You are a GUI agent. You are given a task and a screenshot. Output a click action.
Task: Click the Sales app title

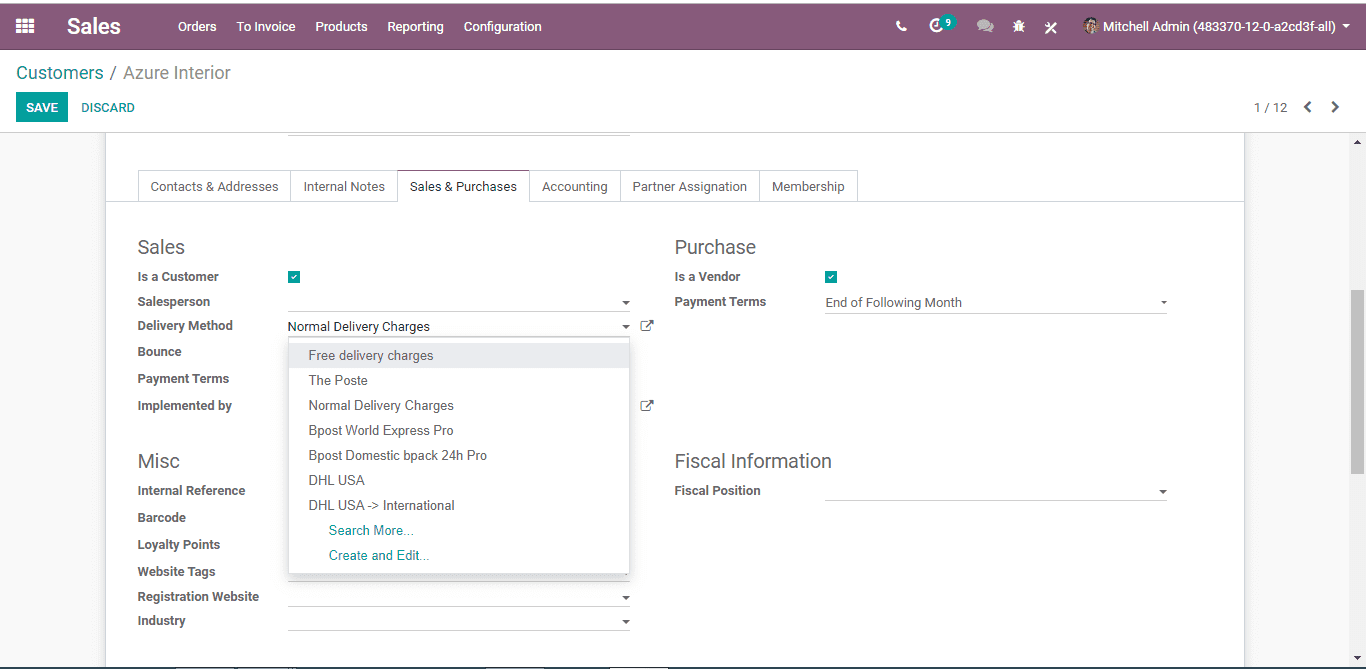(94, 27)
